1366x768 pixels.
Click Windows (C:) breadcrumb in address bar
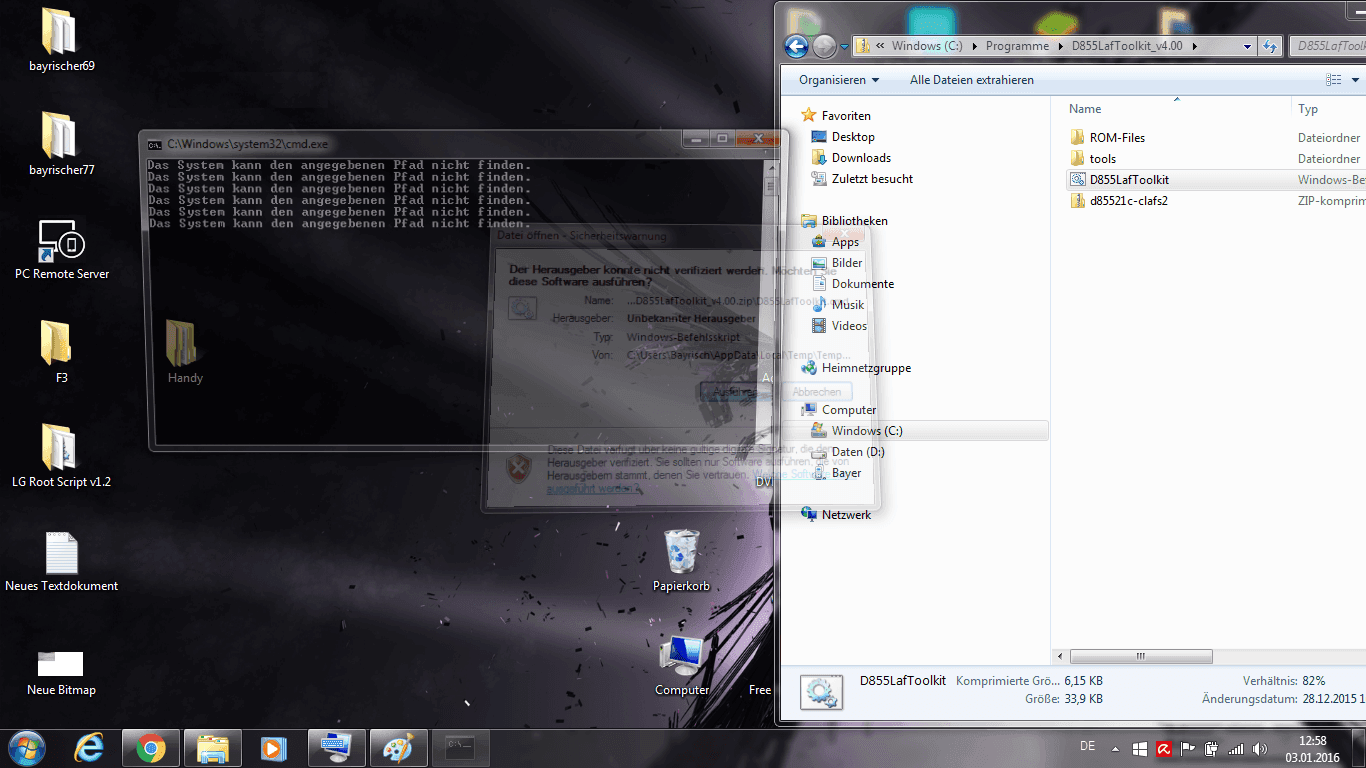(x=927, y=46)
